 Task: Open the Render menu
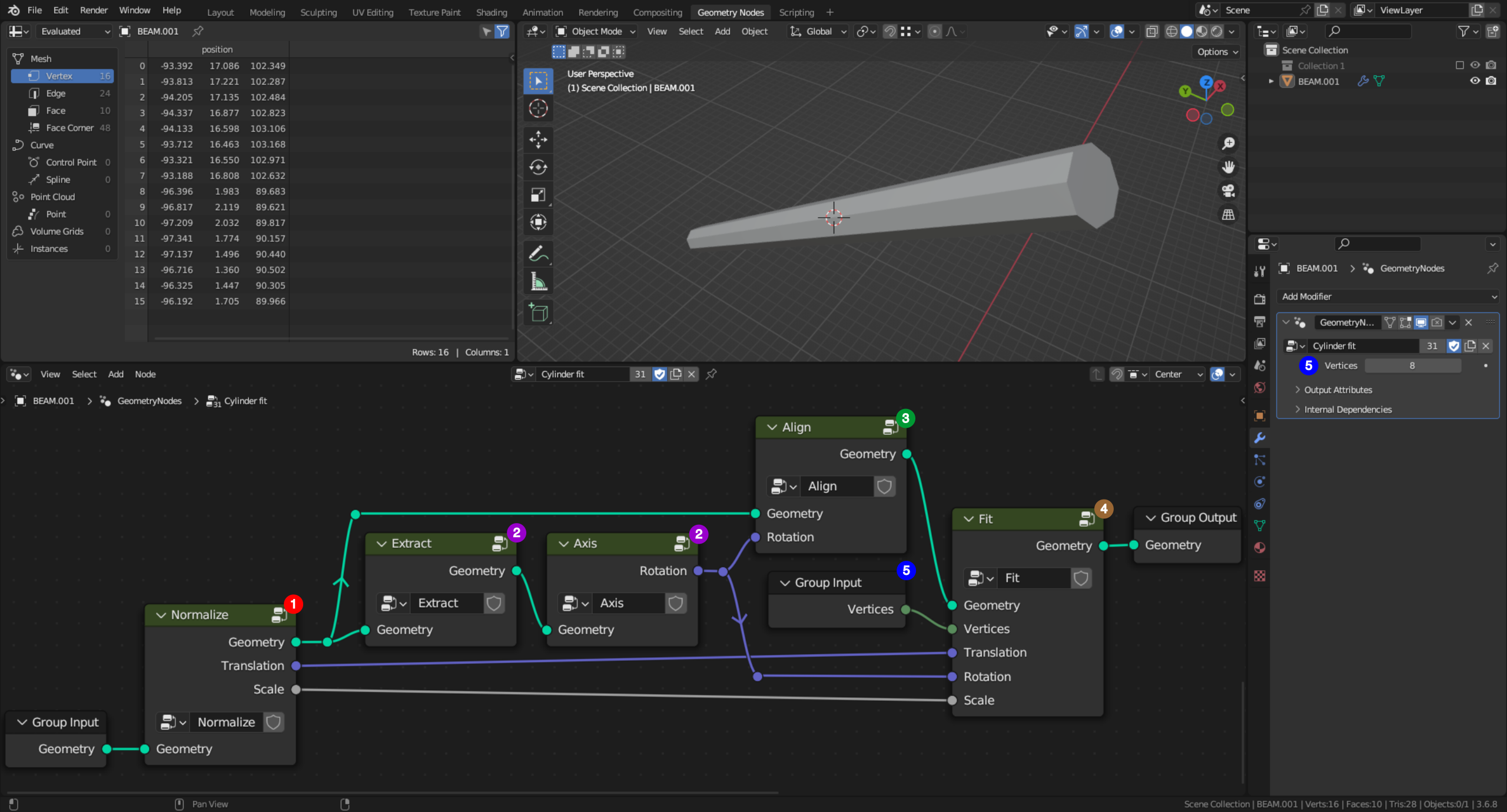point(94,10)
